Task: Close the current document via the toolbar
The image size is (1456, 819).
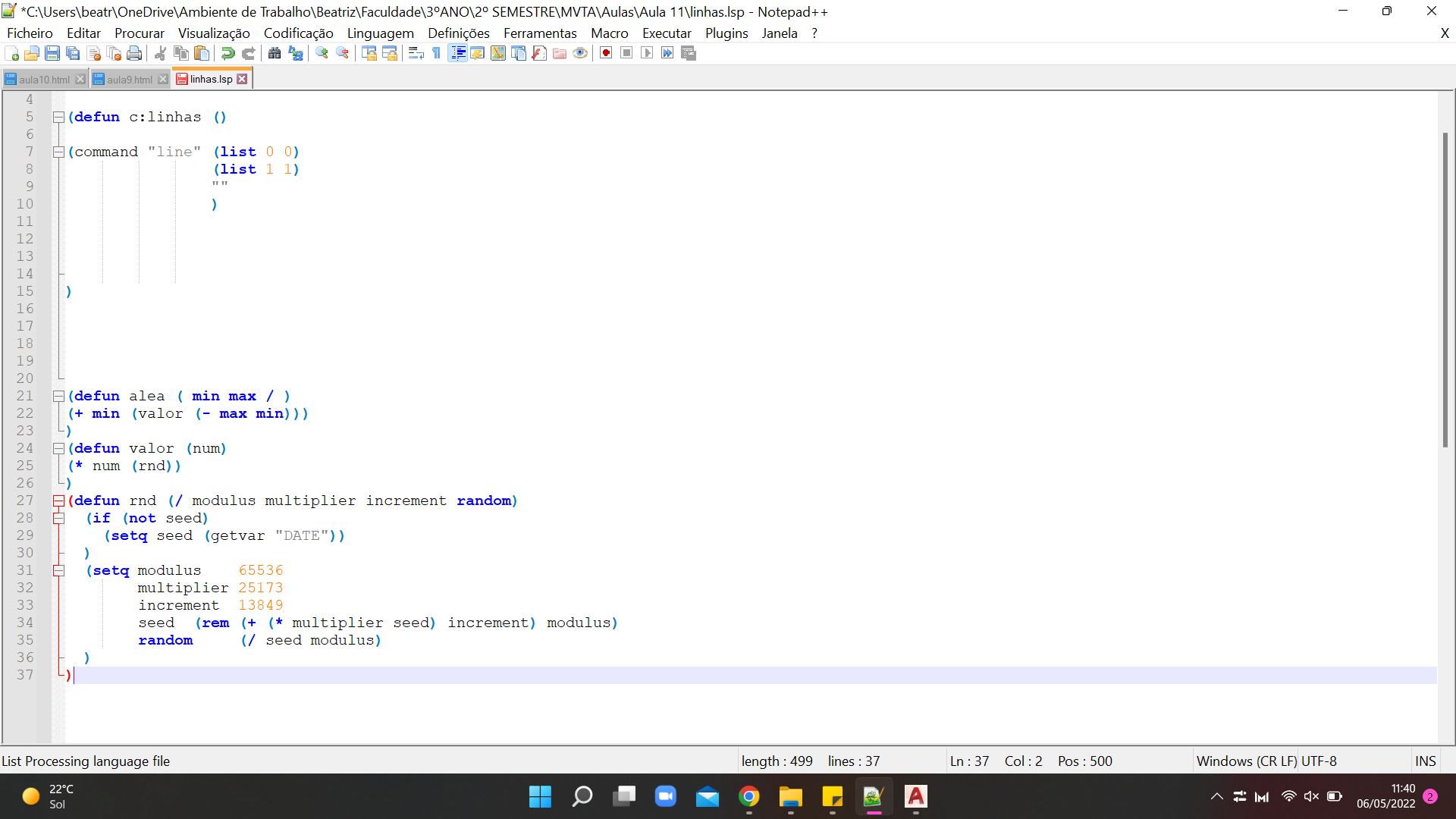Action: [x=93, y=53]
